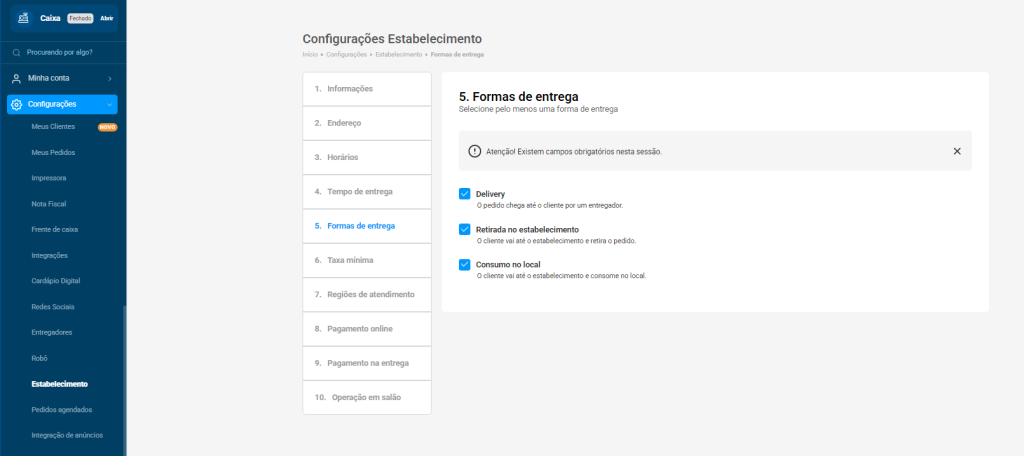This screenshot has width=1024, height=456.
Task: Expand the Minha conta chevron
Action: tap(109, 78)
